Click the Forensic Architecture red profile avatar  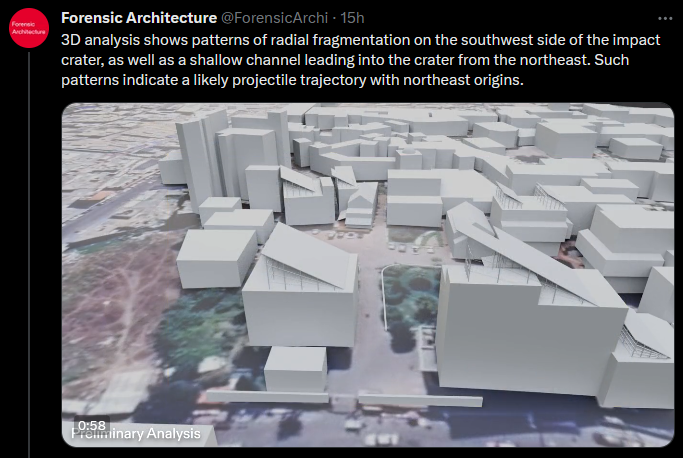click(30, 30)
